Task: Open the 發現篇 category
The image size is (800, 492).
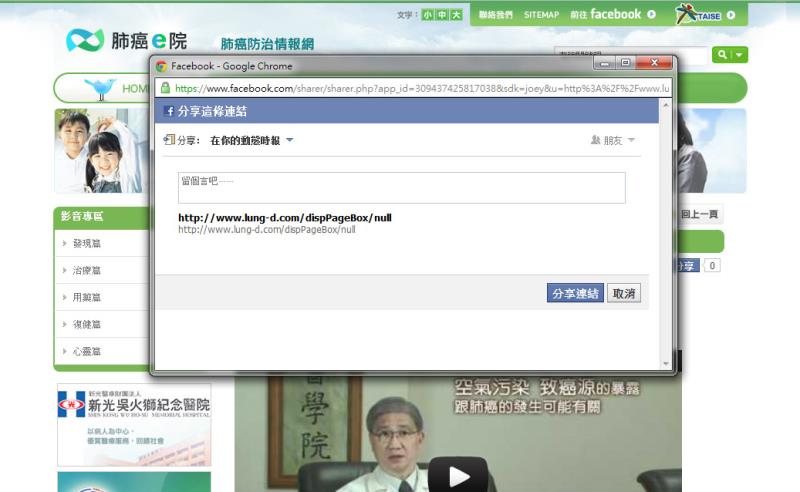Action: (87, 243)
